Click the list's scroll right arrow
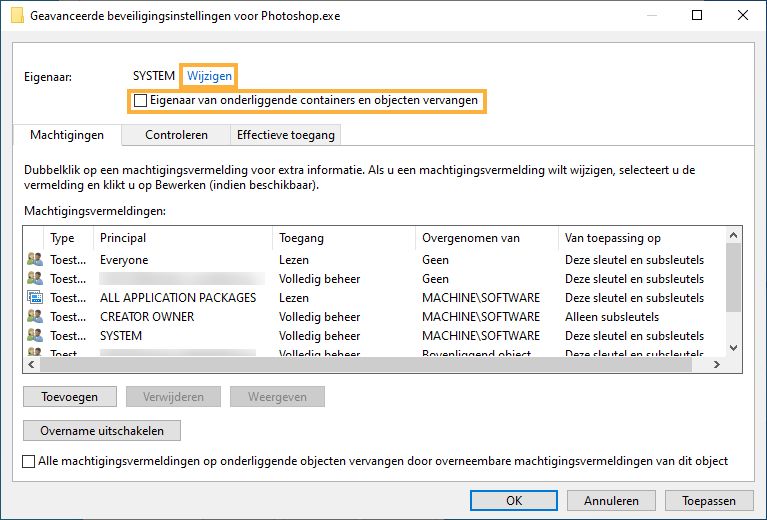The height and width of the screenshot is (520, 767). (717, 364)
